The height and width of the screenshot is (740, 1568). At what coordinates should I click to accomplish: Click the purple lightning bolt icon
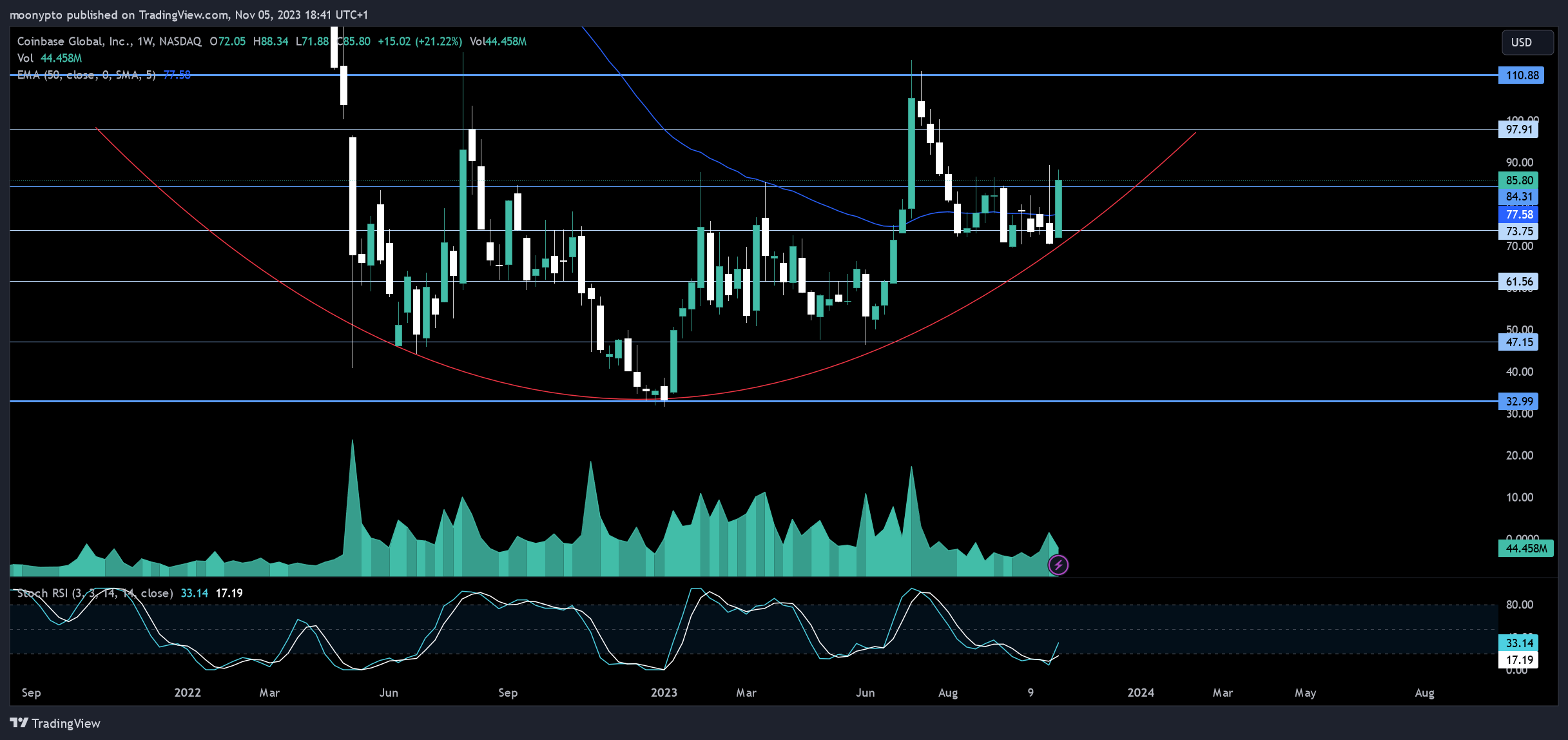pyautogui.click(x=1058, y=565)
